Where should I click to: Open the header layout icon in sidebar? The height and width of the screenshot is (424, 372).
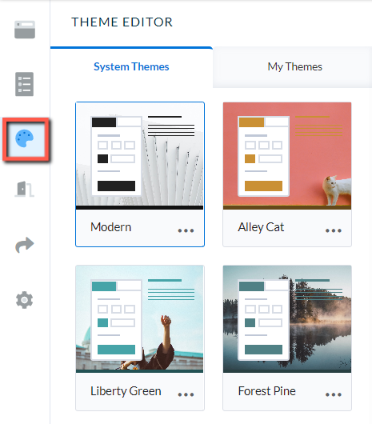point(25,30)
